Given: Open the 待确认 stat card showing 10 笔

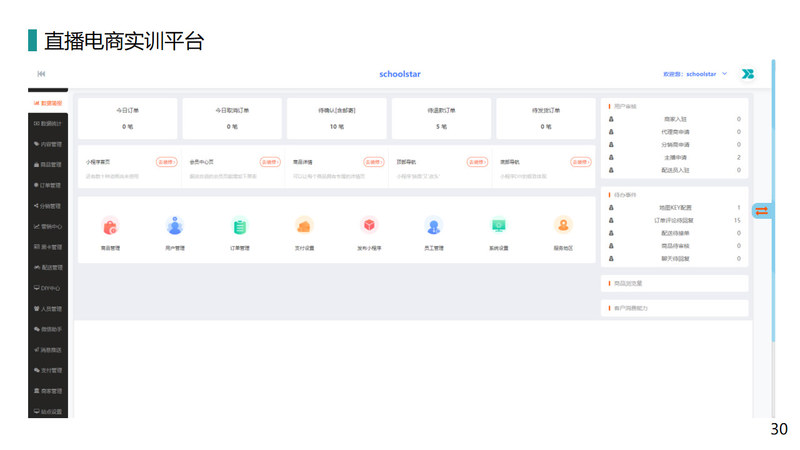Looking at the screenshot, I should point(337,118).
